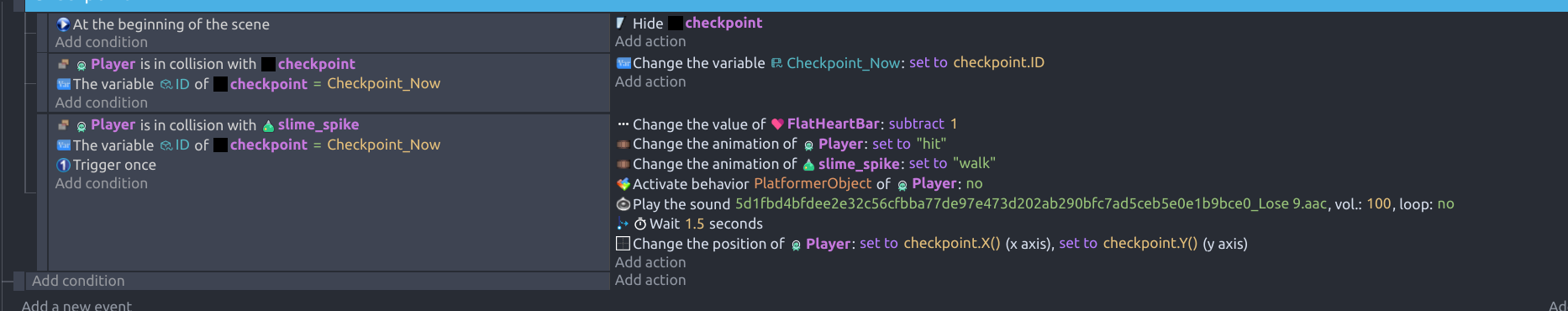
Task: Click the Trigger once condition icon
Action: pyautogui.click(x=63, y=165)
